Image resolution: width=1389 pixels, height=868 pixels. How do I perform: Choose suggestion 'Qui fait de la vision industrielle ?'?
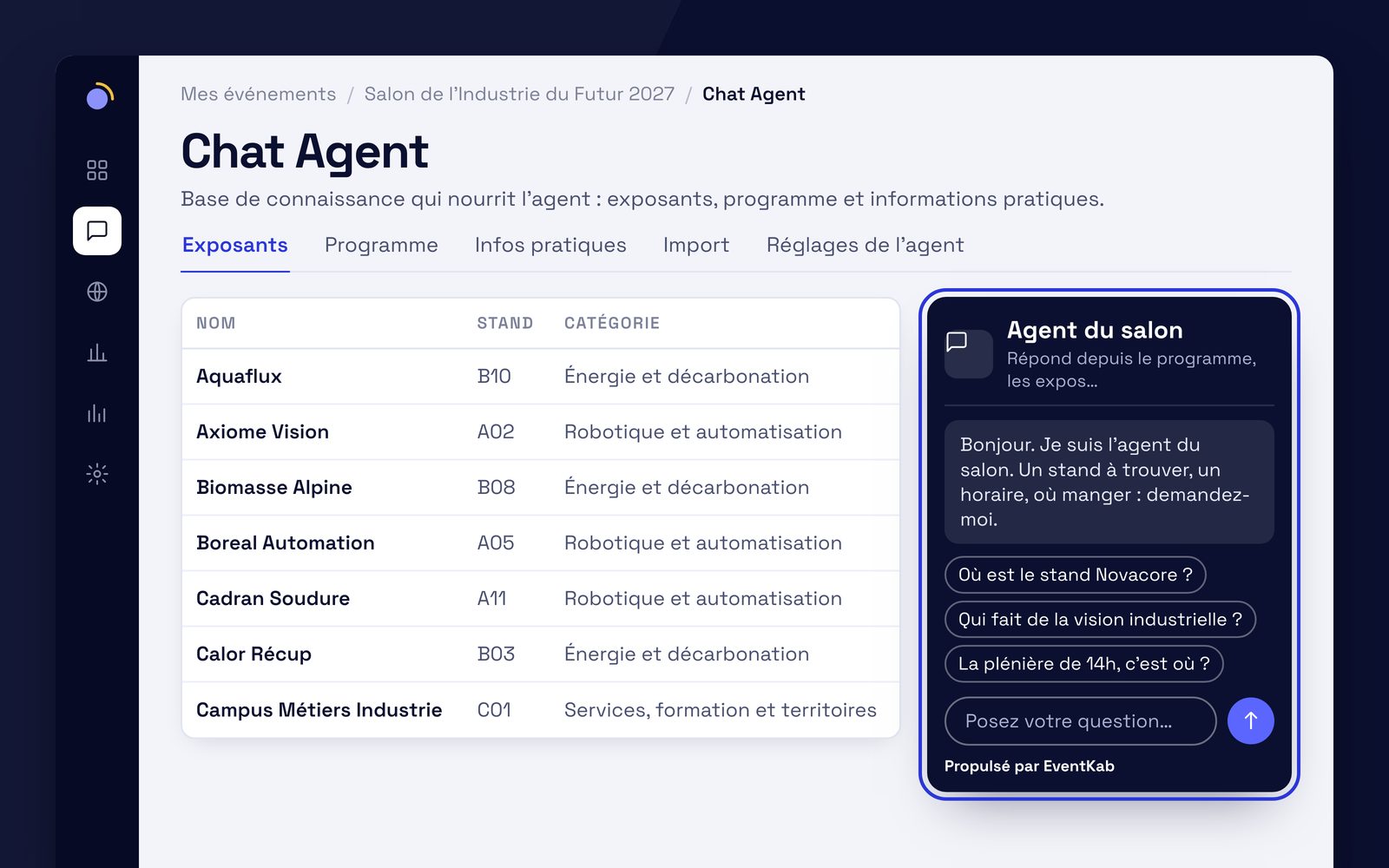point(1100,619)
